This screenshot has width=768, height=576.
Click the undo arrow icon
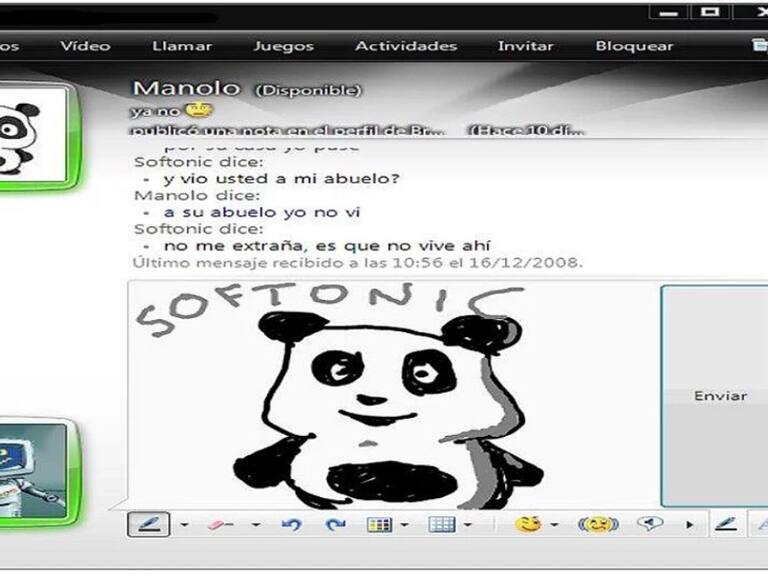click(x=292, y=524)
